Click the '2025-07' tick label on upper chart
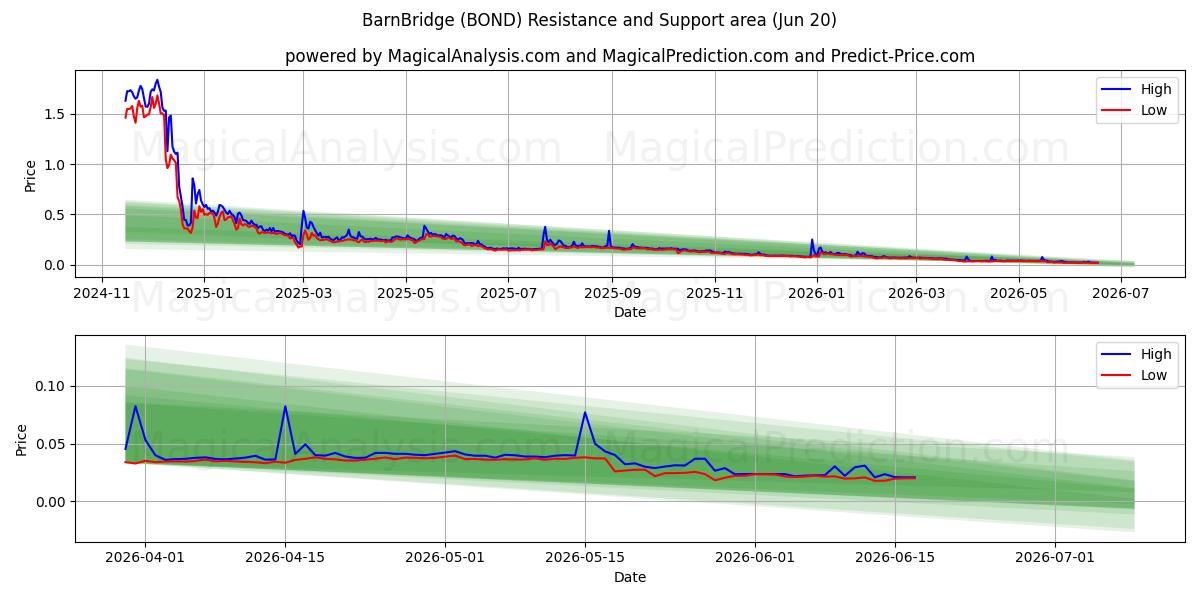The image size is (1200, 600). coord(508,293)
